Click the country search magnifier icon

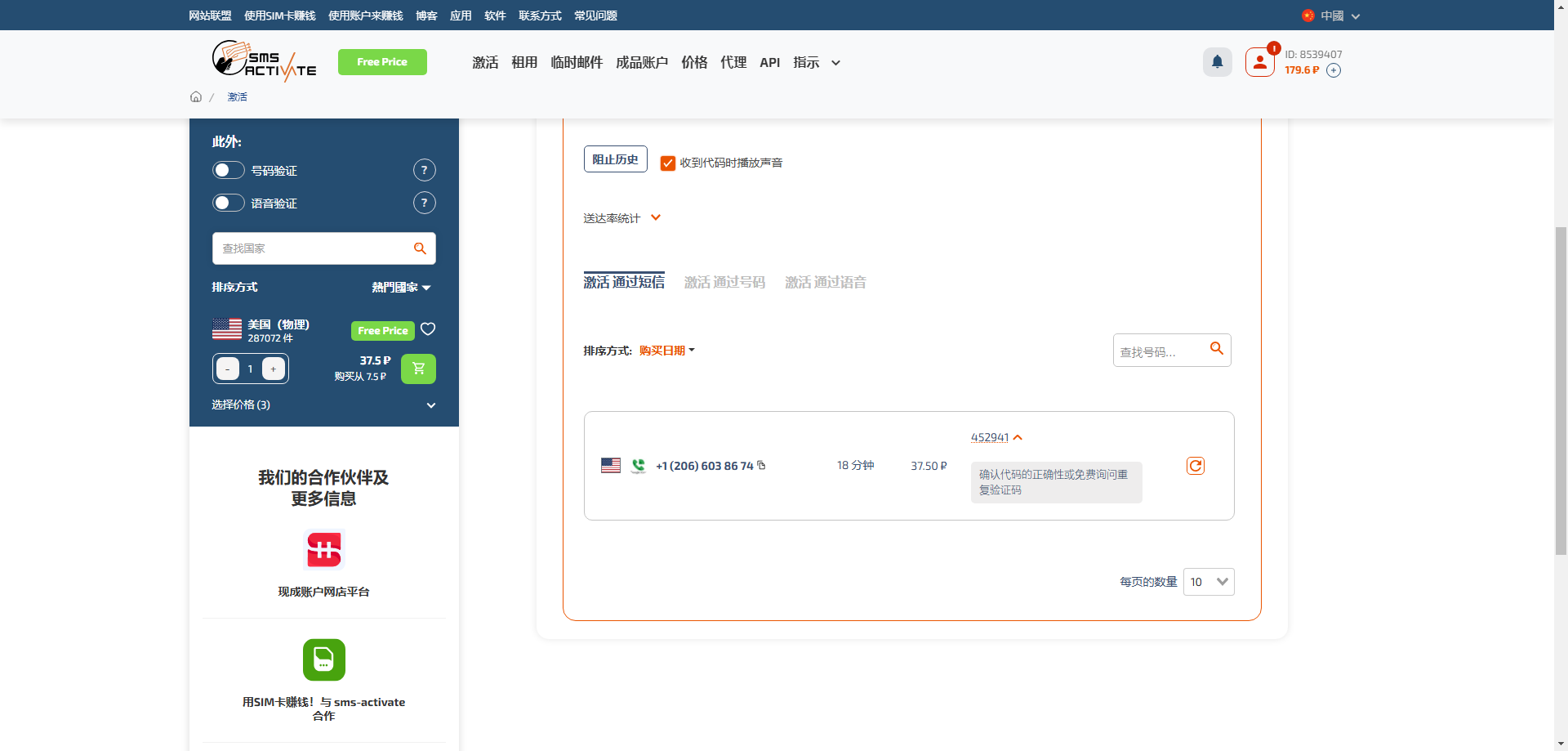coord(420,248)
